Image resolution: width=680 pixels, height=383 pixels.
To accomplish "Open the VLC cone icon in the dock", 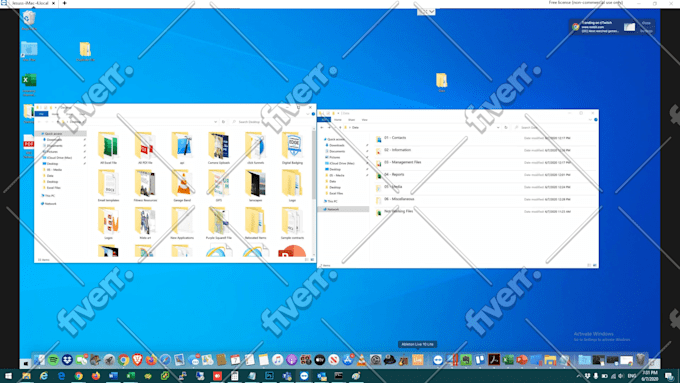I will (x=361, y=360).
